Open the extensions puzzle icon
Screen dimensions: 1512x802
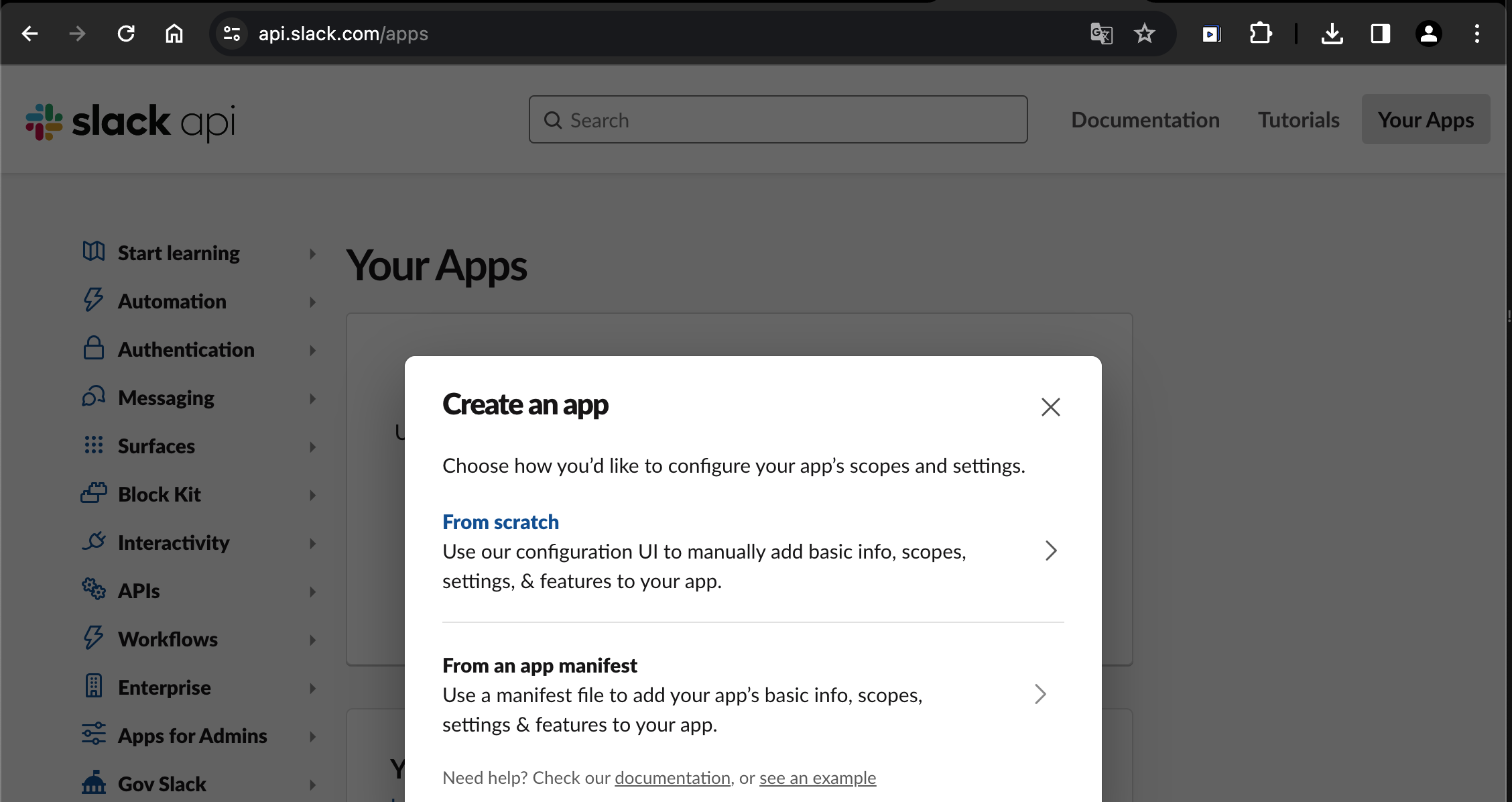point(1261,34)
